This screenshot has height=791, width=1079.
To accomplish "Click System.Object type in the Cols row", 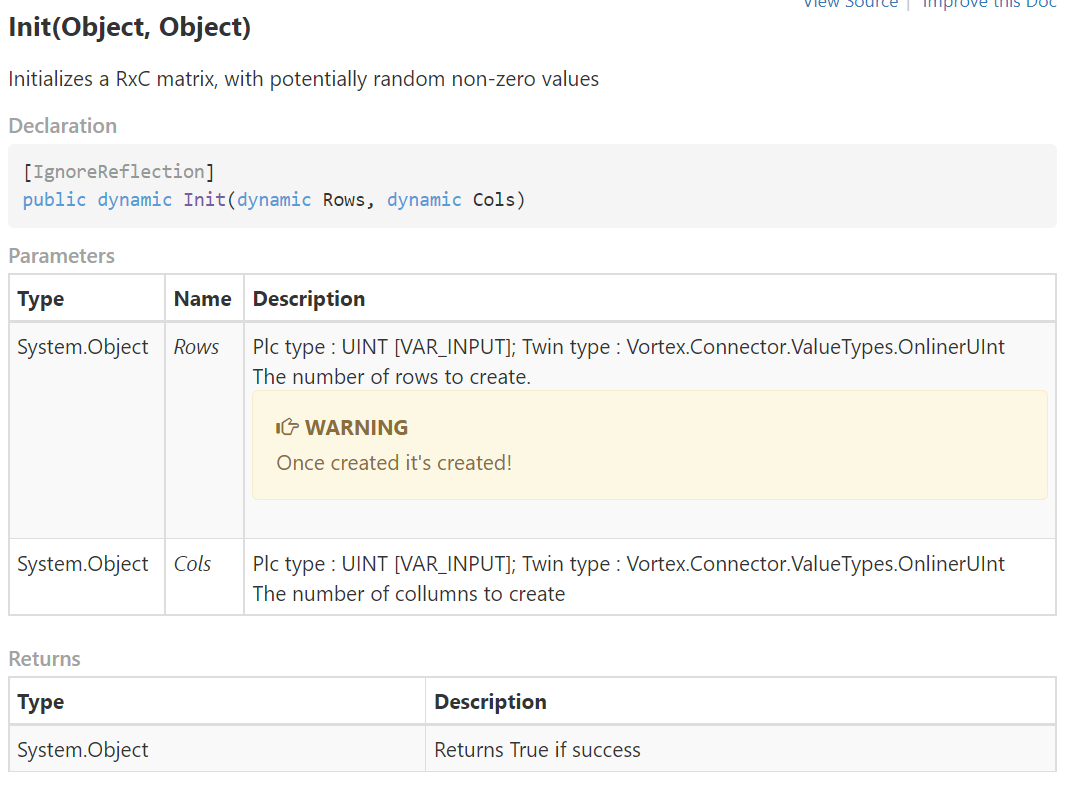I will [83, 564].
